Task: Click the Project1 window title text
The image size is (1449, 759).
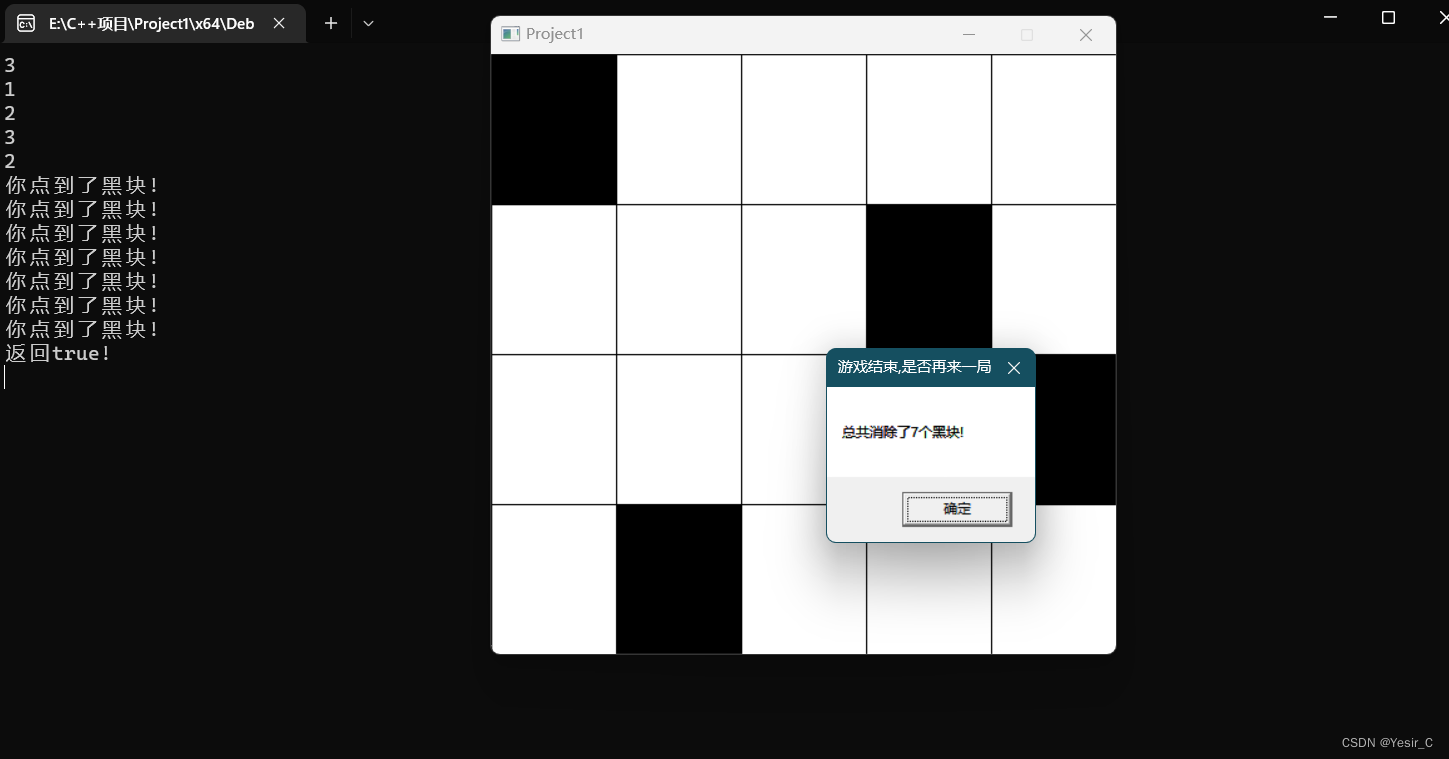Action: click(x=555, y=34)
